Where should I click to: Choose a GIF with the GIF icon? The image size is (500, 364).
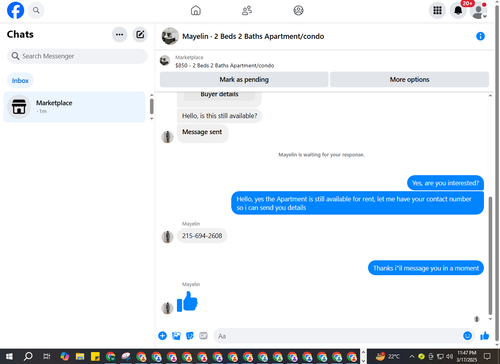pos(203,336)
